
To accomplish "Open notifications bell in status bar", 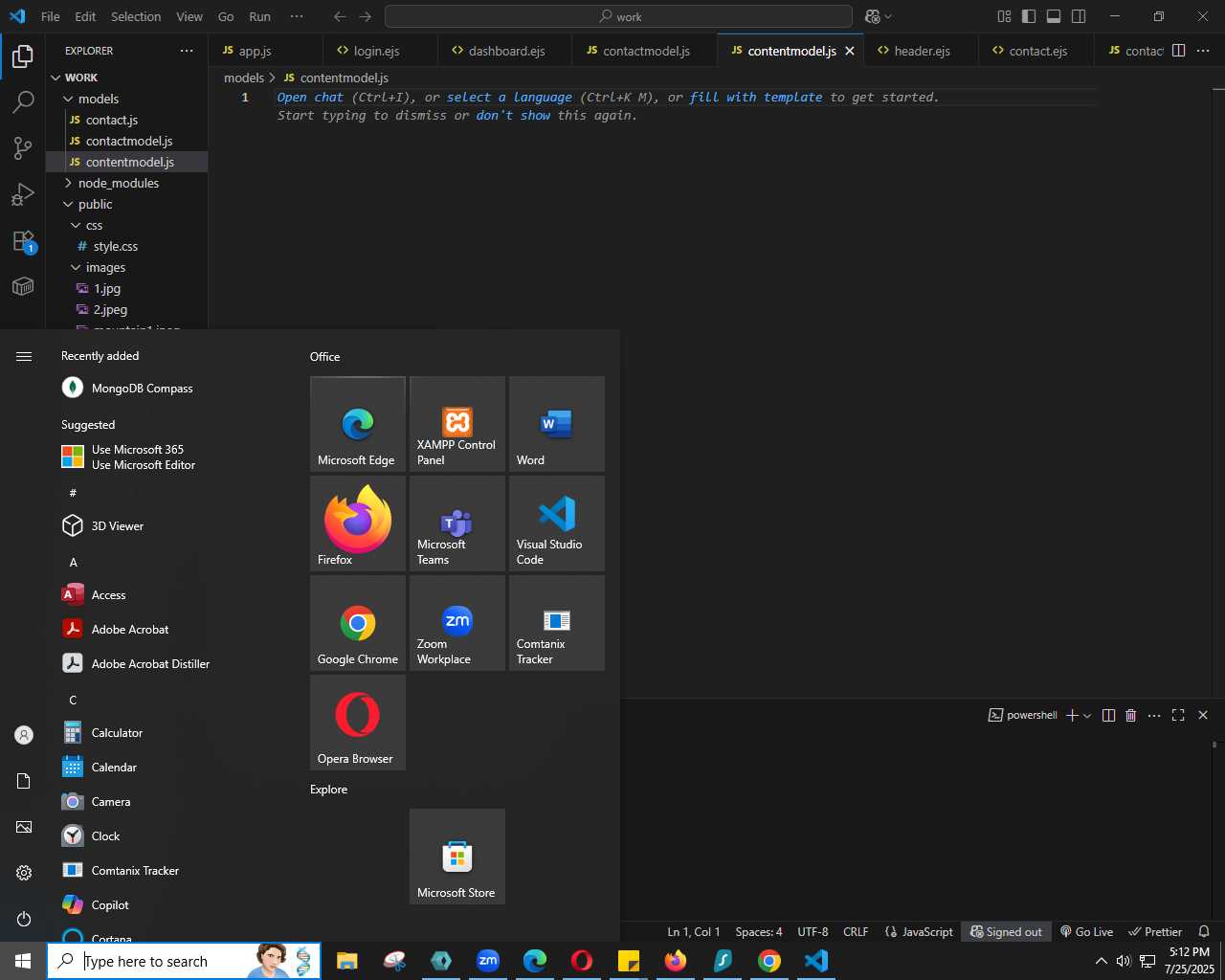I will point(1204,931).
